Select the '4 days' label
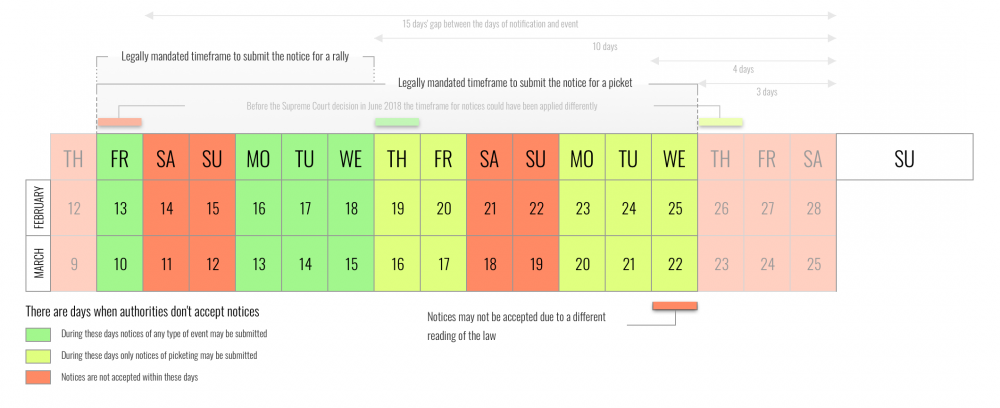Image resolution: width=1000 pixels, height=408 pixels. [x=742, y=69]
